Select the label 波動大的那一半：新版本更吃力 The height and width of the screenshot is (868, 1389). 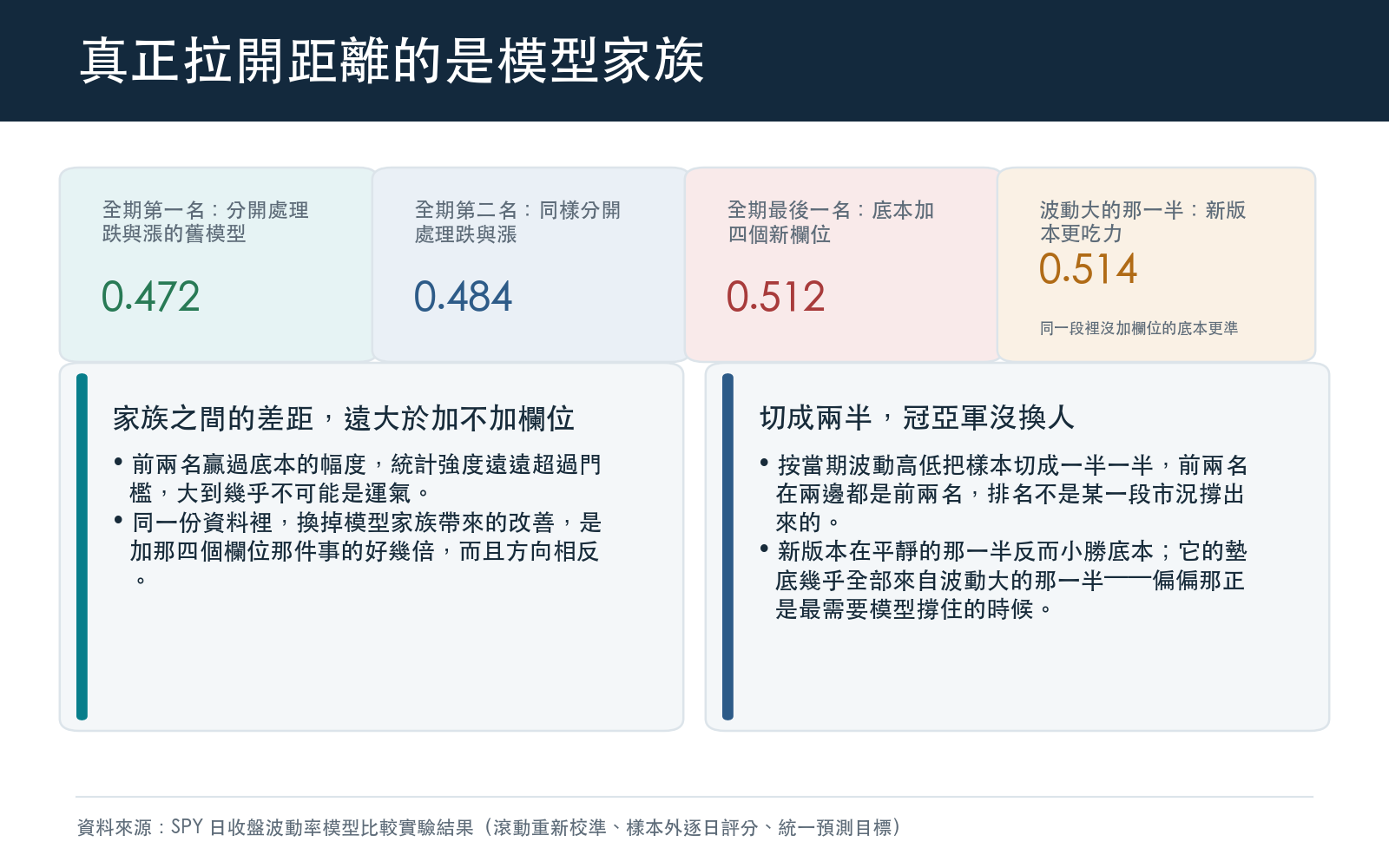[1142, 222]
